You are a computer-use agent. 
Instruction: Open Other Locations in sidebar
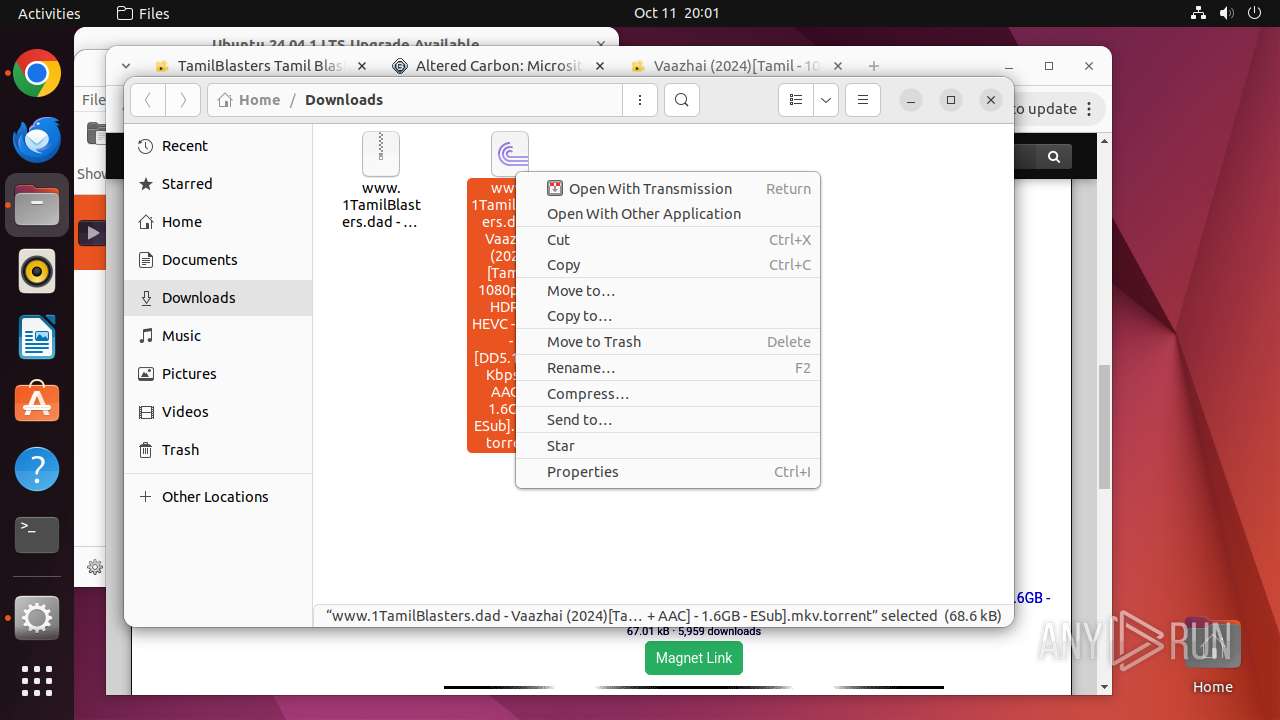tap(218, 497)
